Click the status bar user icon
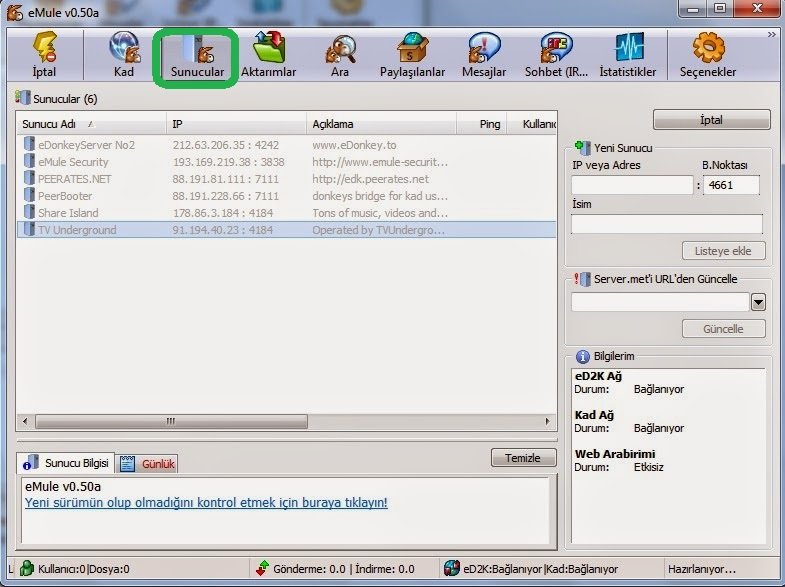 (27, 568)
